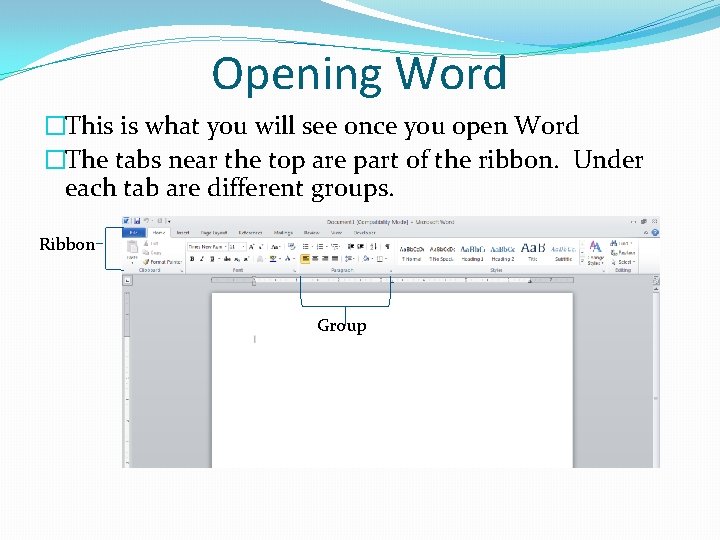Screen dimensions: 720x540
Task: Apply the Title style
Action: click(533, 253)
